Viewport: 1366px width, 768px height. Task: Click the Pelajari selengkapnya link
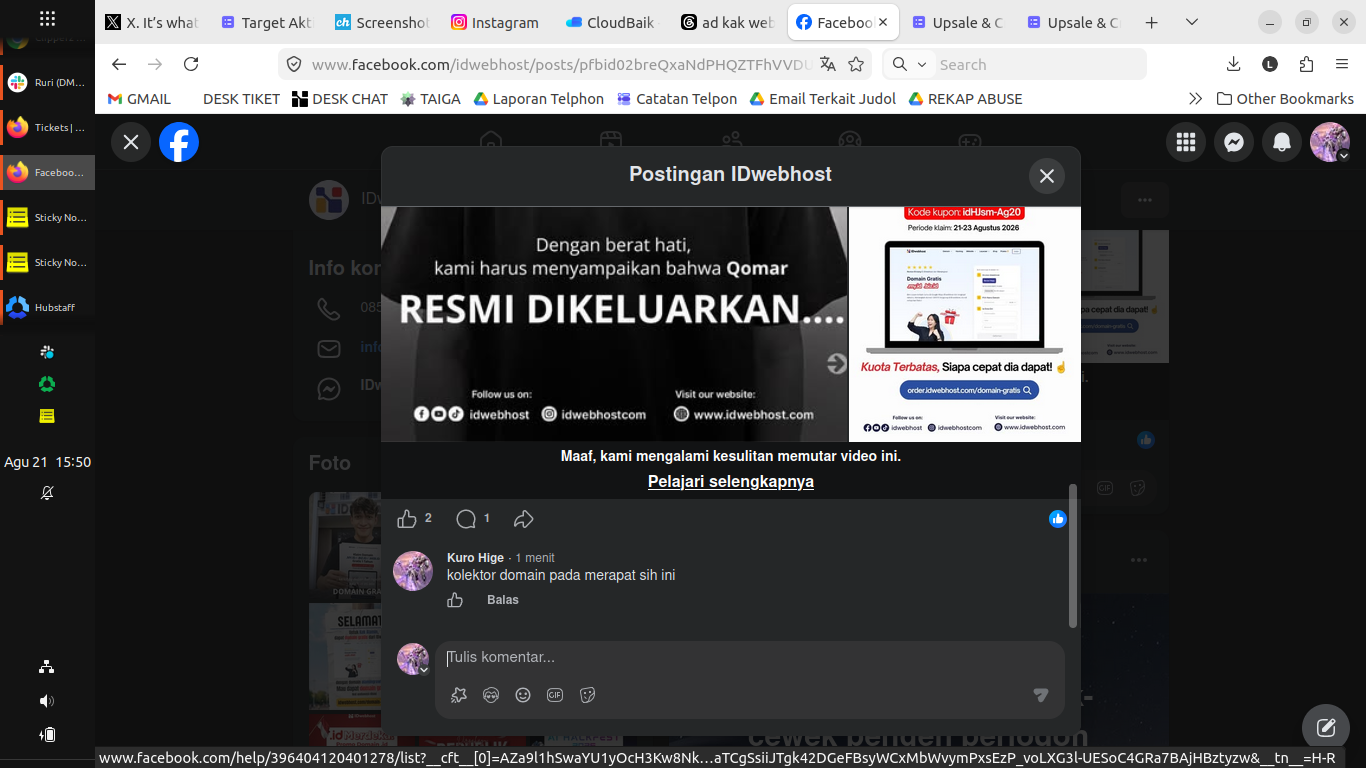tap(731, 482)
